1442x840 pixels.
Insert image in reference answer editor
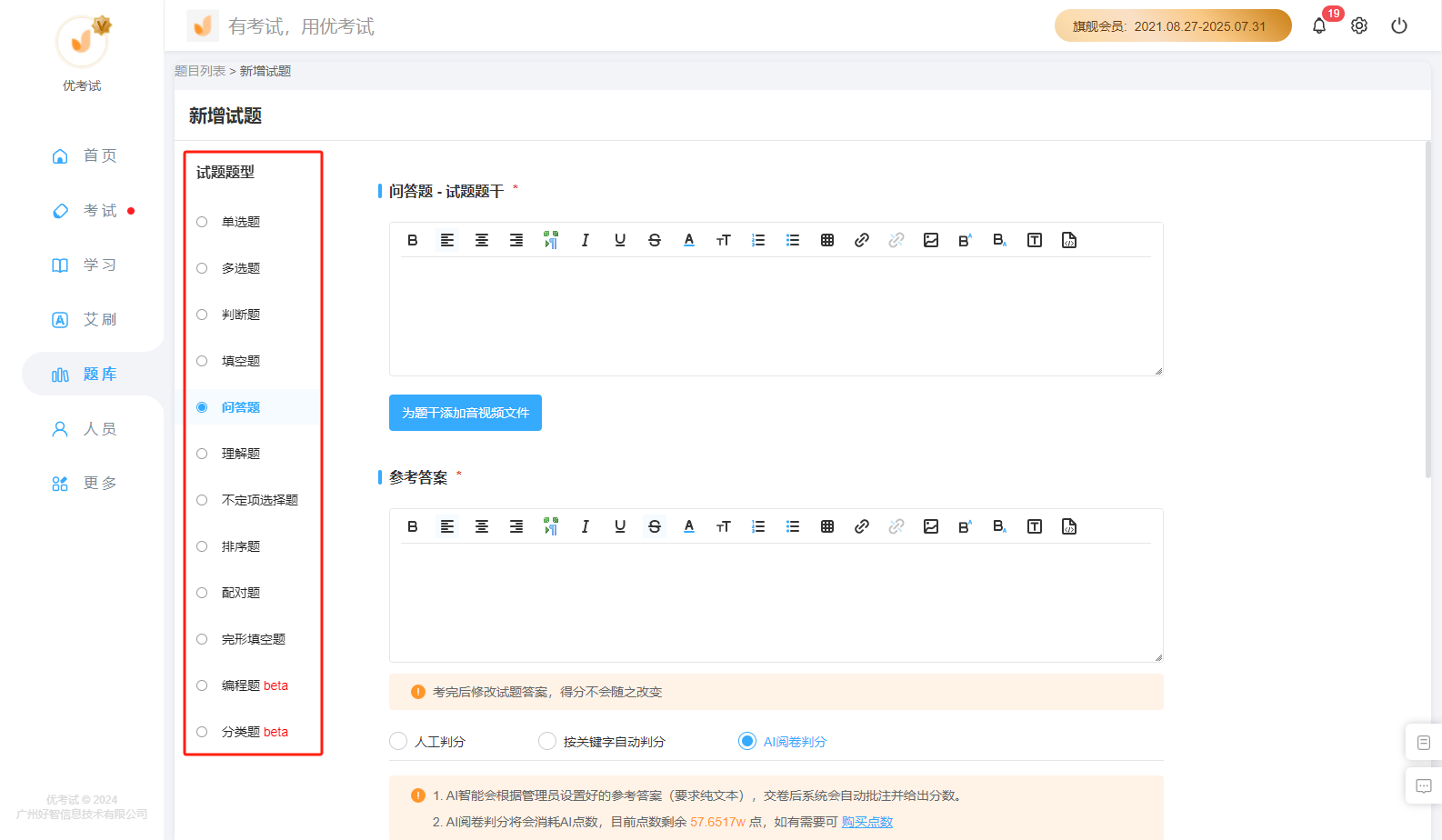931,526
